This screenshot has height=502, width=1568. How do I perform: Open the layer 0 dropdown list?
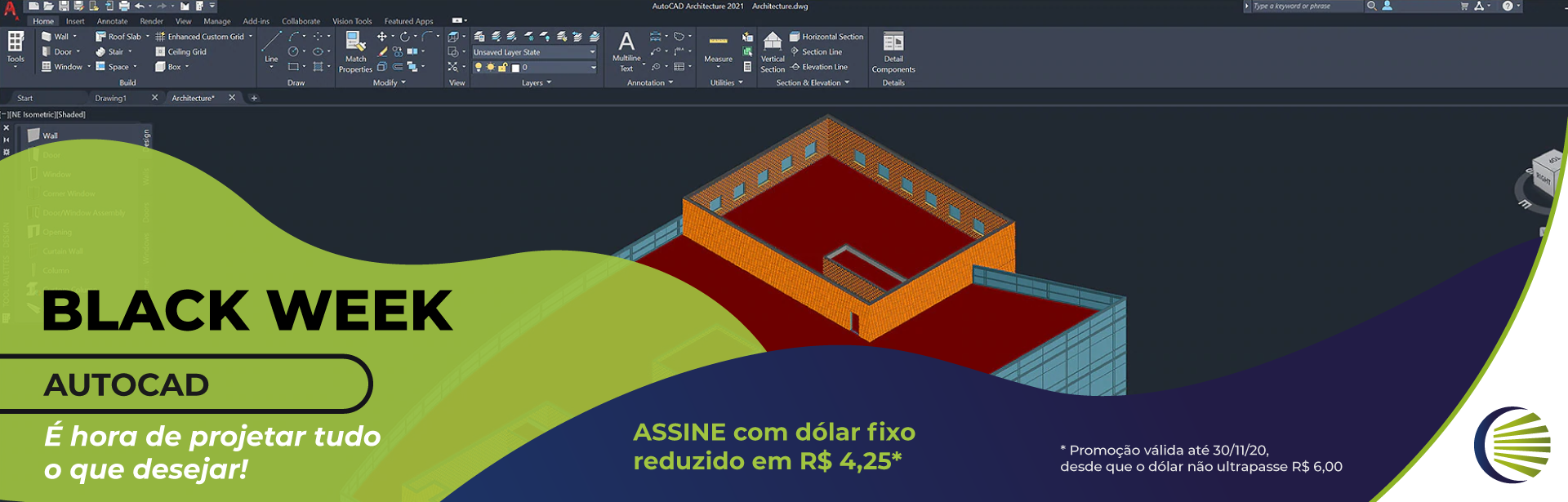point(594,68)
